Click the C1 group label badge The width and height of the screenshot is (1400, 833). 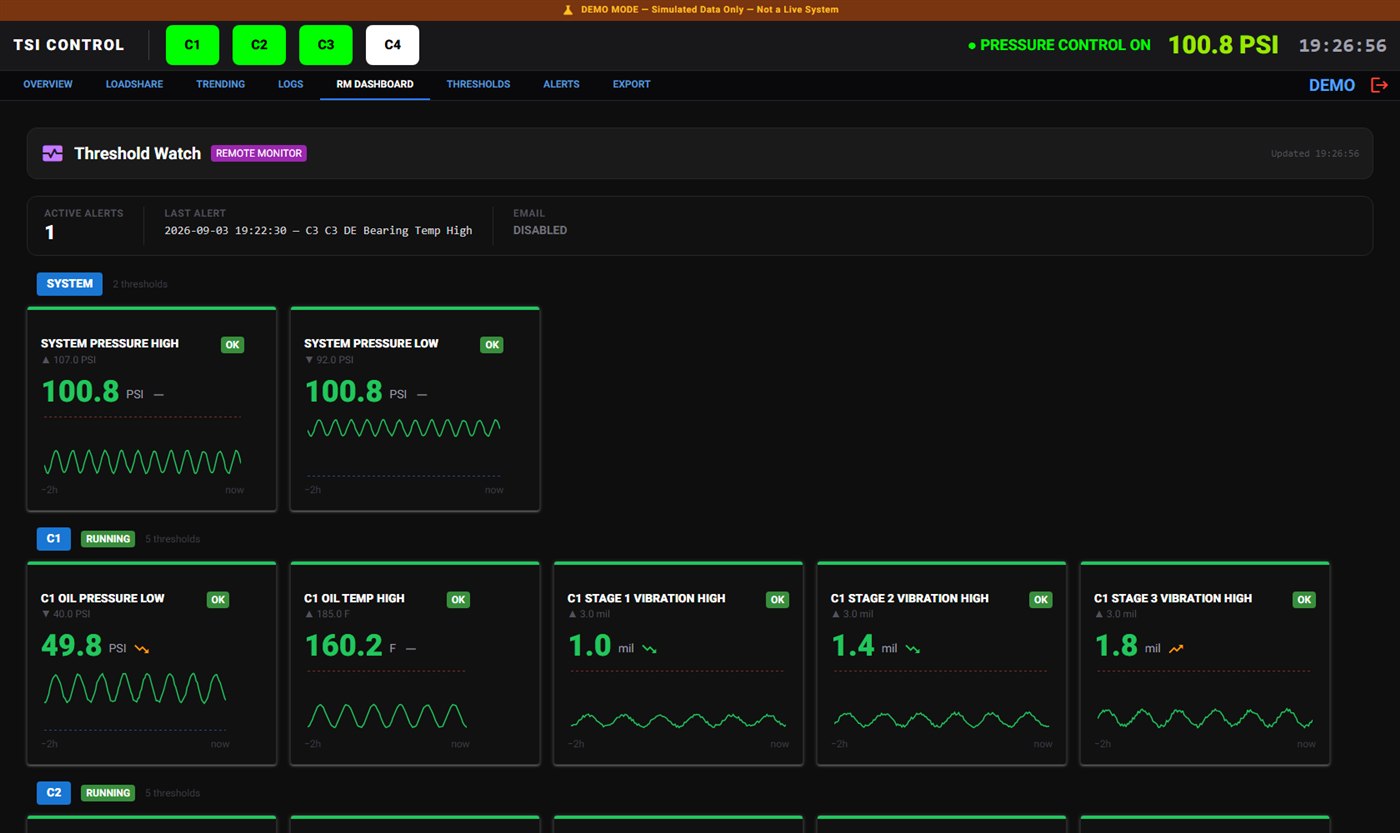pos(54,539)
